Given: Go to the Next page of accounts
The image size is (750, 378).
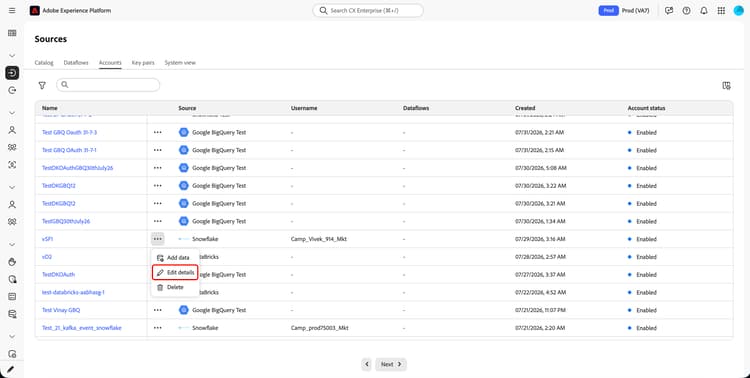Looking at the screenshot, I should [x=391, y=364].
